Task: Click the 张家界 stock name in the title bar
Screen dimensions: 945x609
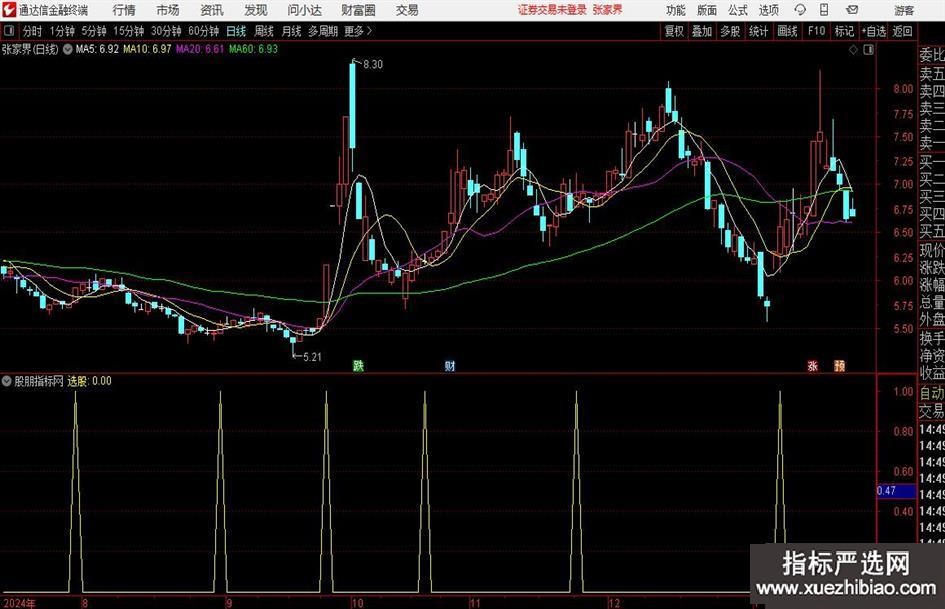Action: coord(607,10)
